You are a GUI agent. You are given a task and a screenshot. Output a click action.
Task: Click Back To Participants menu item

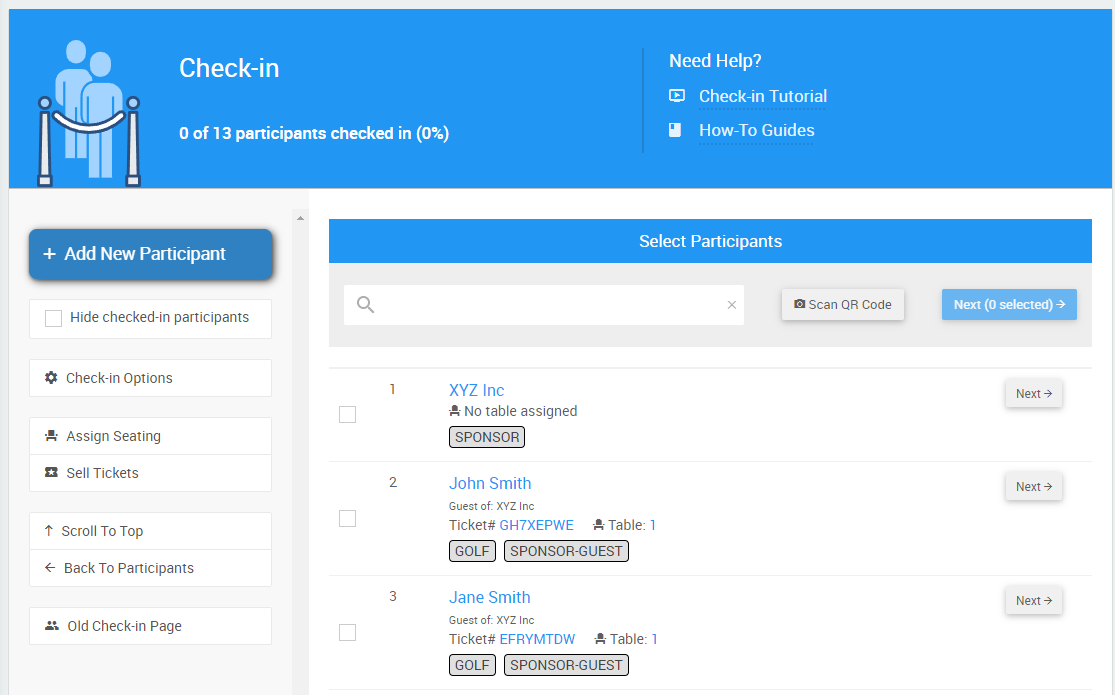tap(128, 568)
